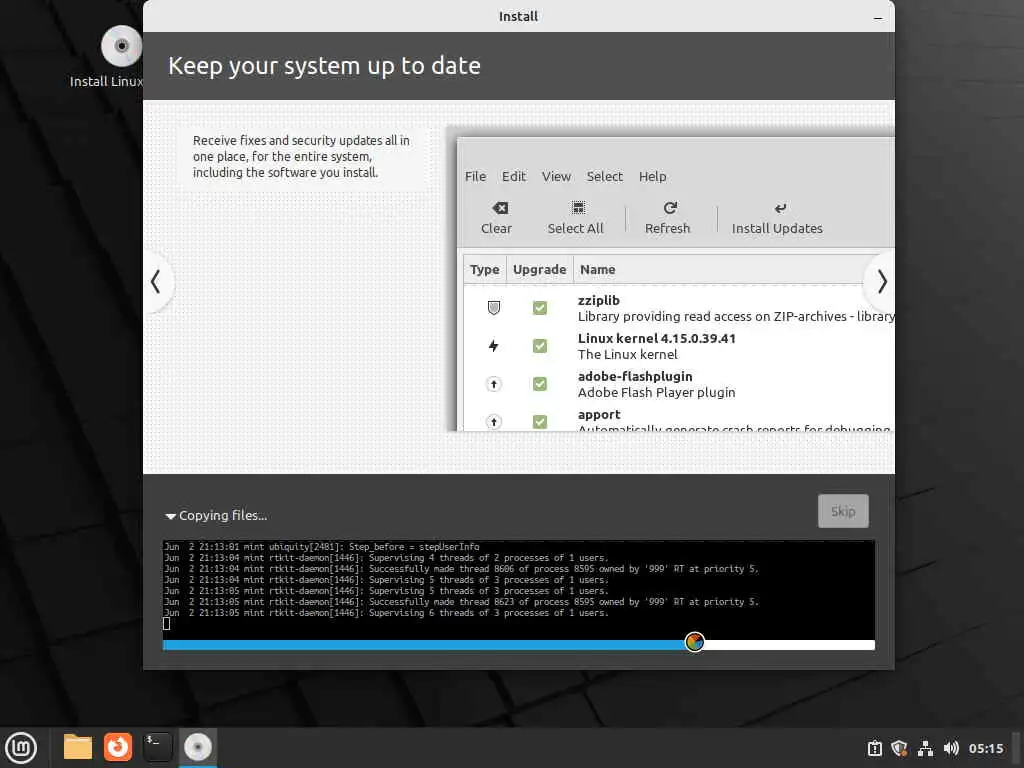Open the network connections tray icon
This screenshot has height=768, width=1024.
[x=925, y=748]
